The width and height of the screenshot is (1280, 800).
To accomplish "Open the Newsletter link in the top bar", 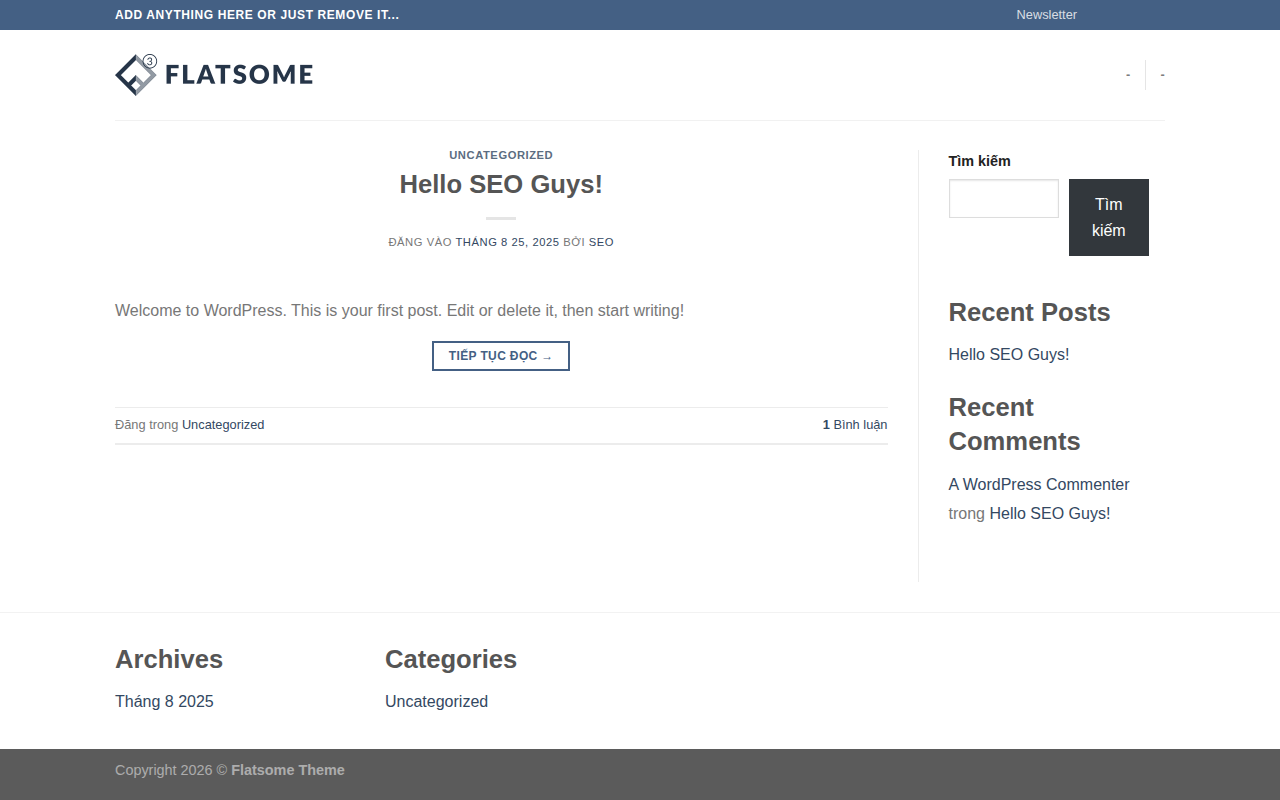I will coord(1046,15).
